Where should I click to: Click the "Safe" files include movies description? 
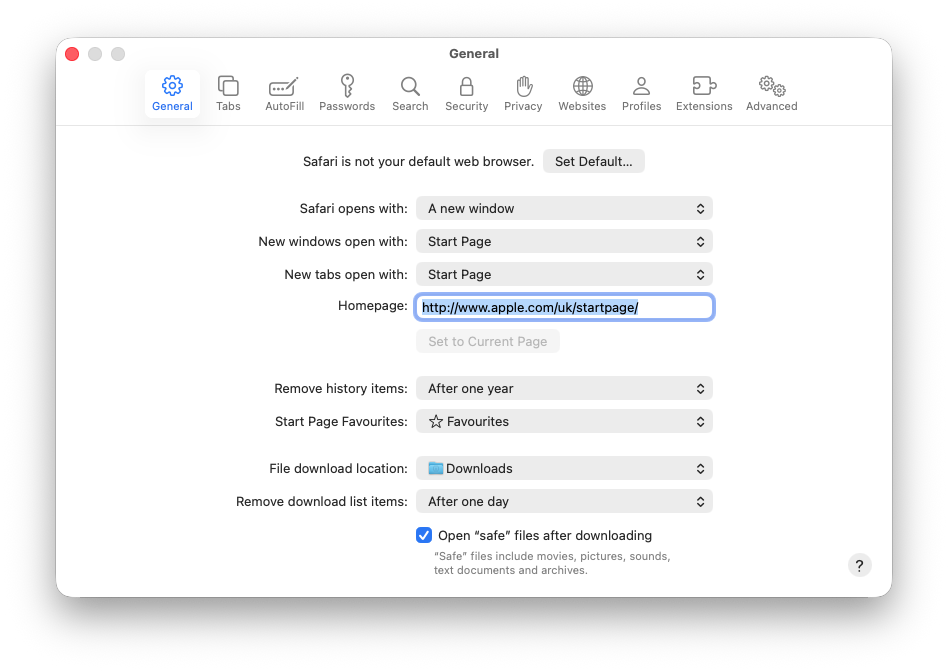tap(552, 563)
